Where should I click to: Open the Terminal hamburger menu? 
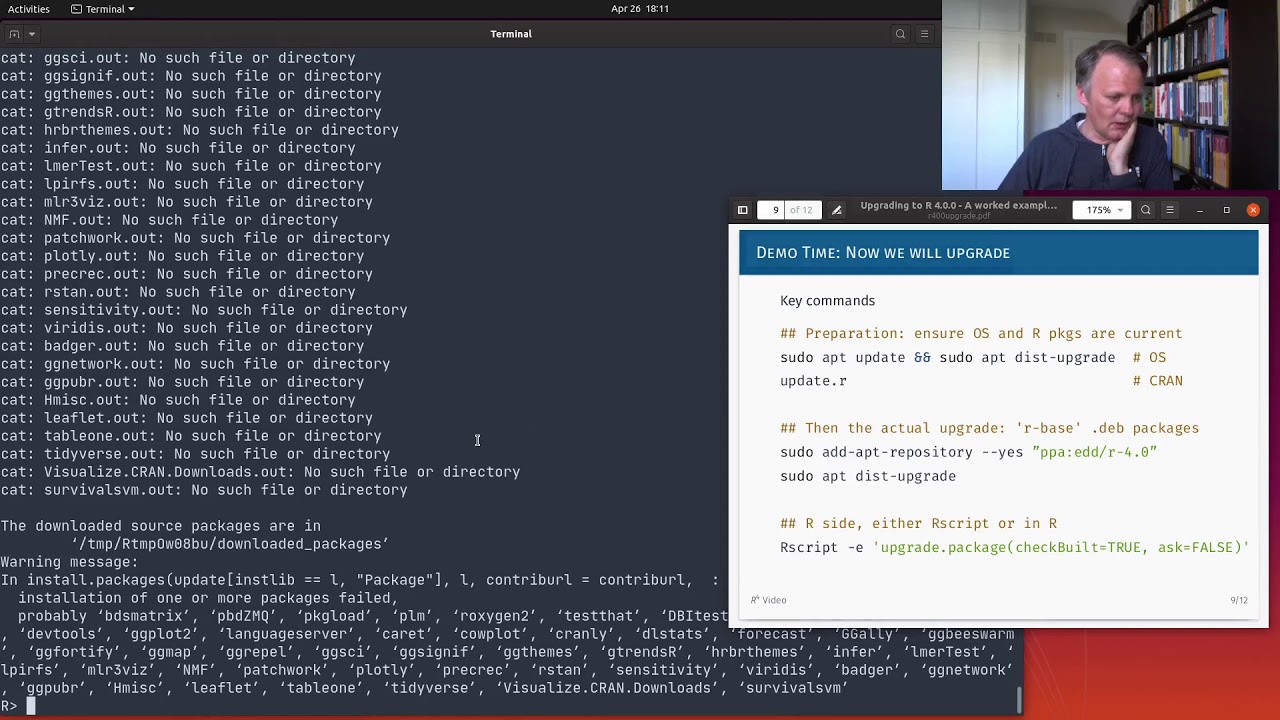(924, 34)
